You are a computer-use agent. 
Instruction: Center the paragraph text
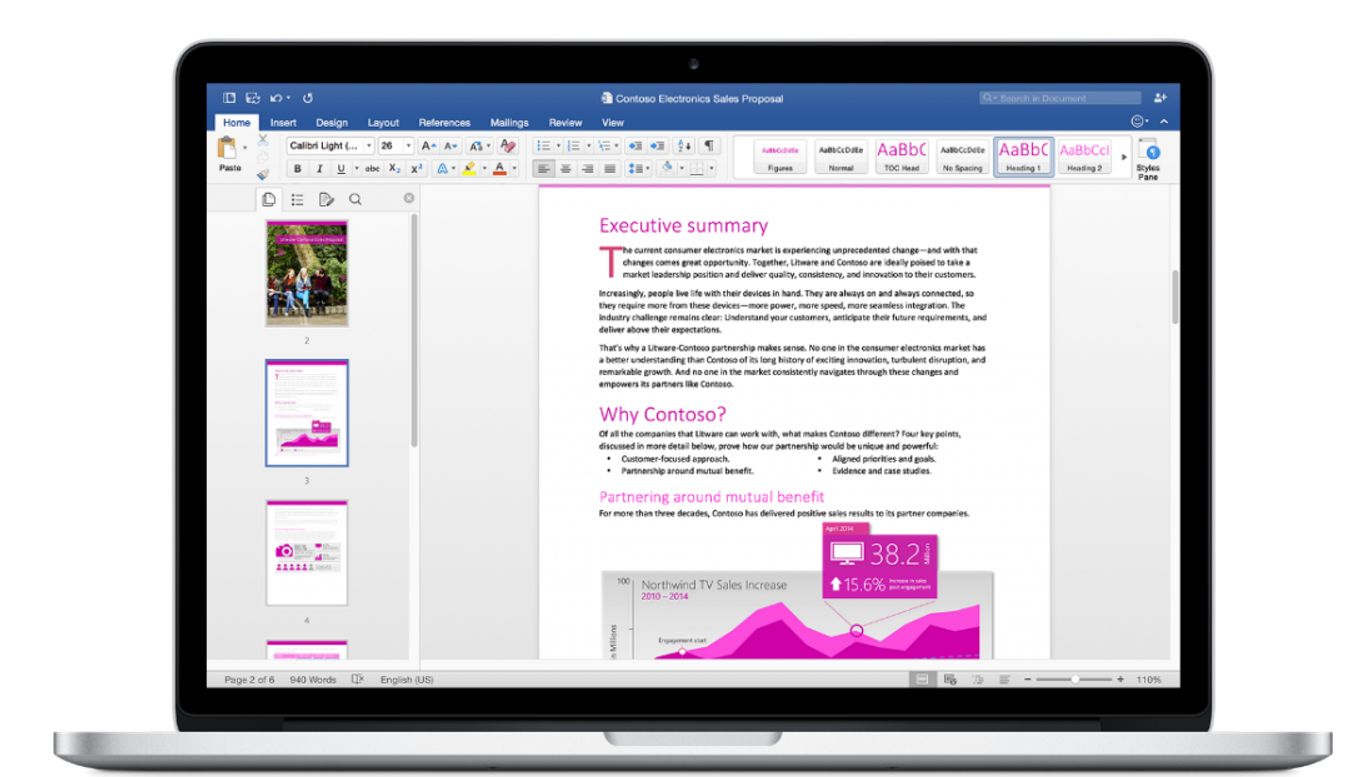[566, 169]
